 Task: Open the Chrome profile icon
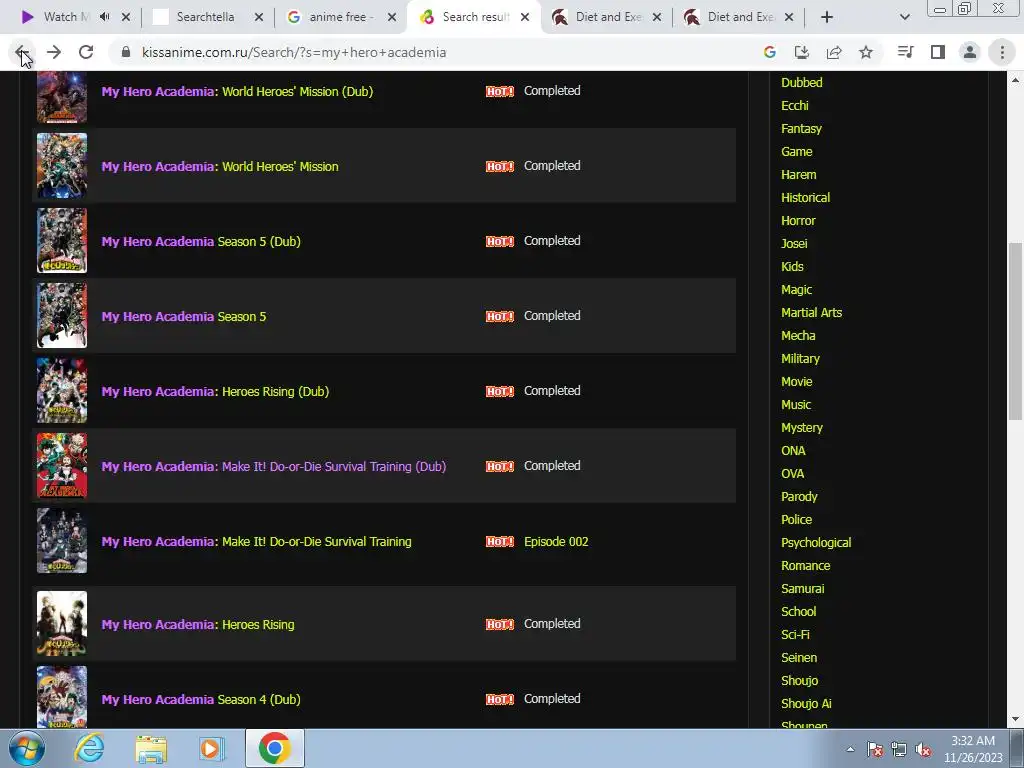coord(970,52)
